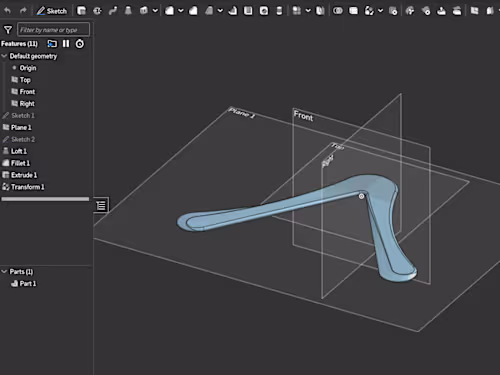Click the Plane 1 label in viewport
Image resolution: width=500 pixels, height=375 pixels.
pyautogui.click(x=242, y=113)
